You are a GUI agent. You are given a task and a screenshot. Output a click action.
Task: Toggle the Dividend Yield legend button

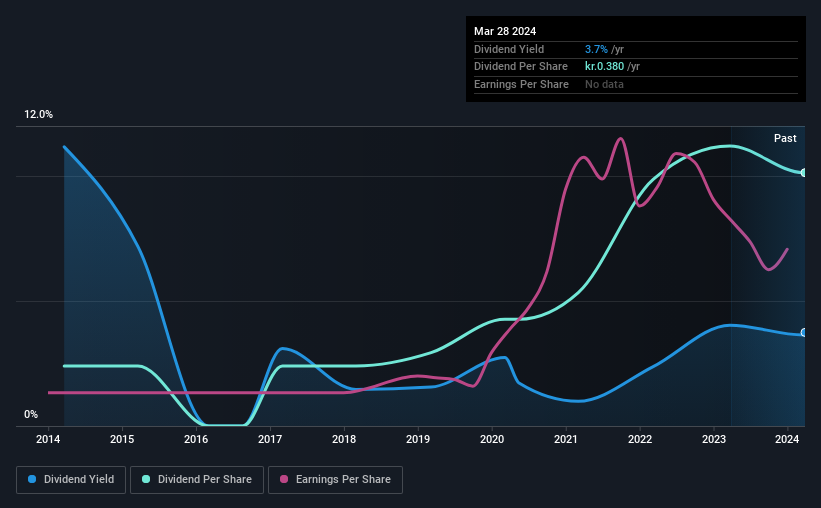click(x=71, y=480)
